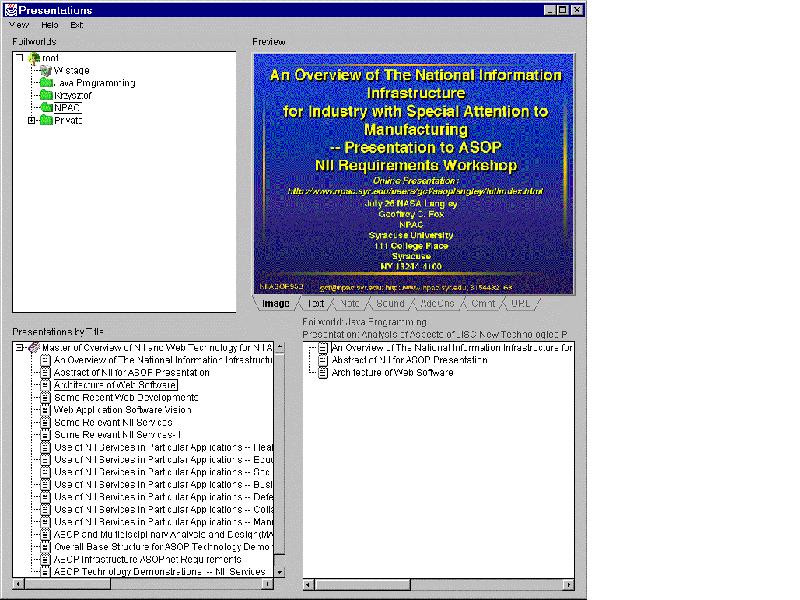Minimize the Presentations window
This screenshot has width=800, height=600.
point(550,10)
